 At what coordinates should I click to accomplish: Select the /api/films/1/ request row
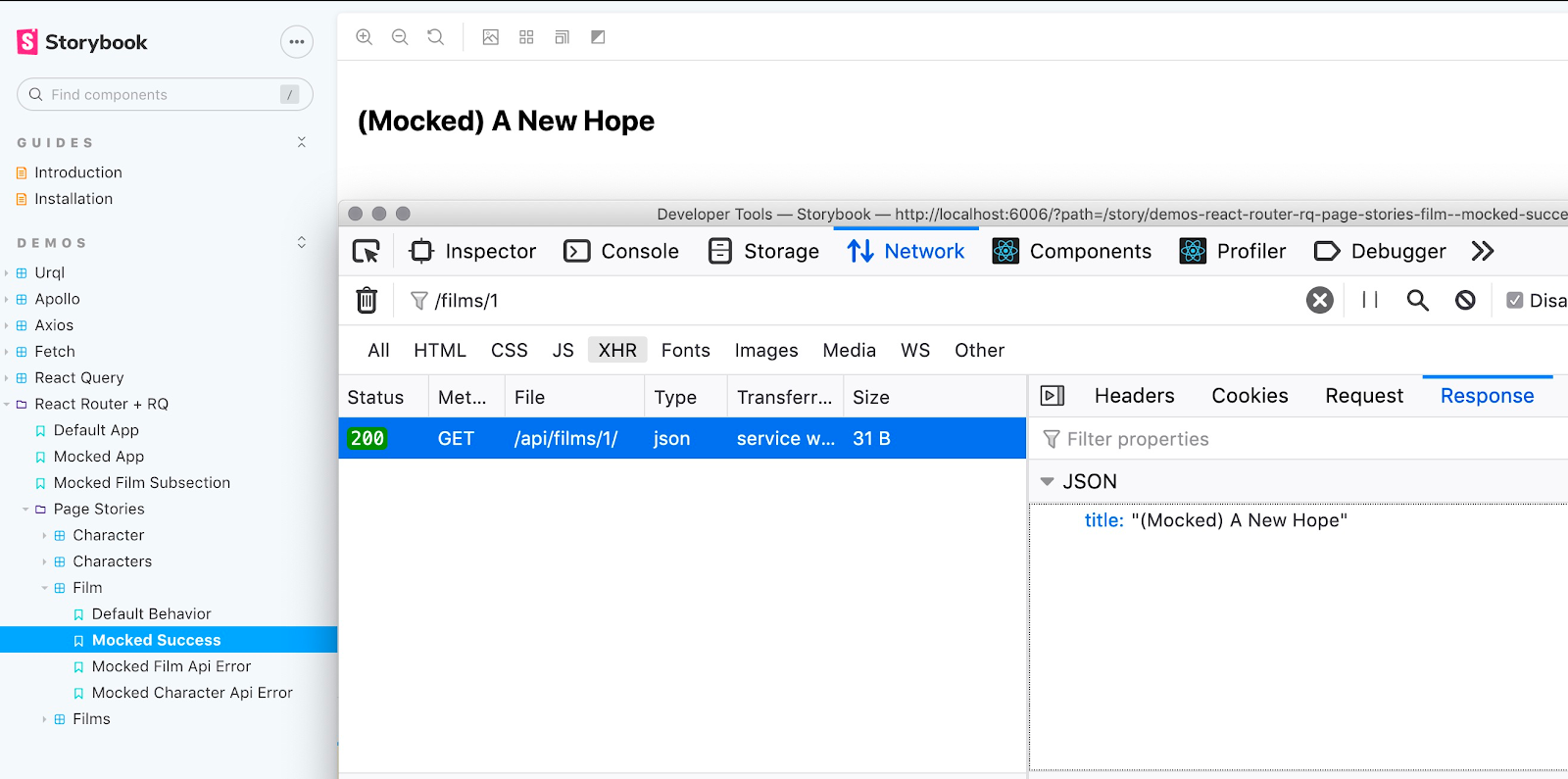pos(682,438)
